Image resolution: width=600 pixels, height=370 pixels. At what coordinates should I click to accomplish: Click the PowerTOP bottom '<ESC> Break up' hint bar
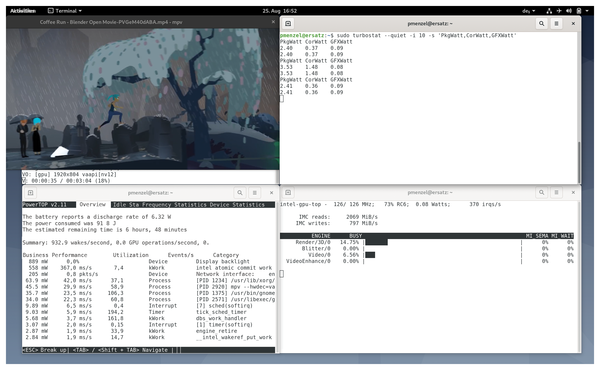[148, 350]
